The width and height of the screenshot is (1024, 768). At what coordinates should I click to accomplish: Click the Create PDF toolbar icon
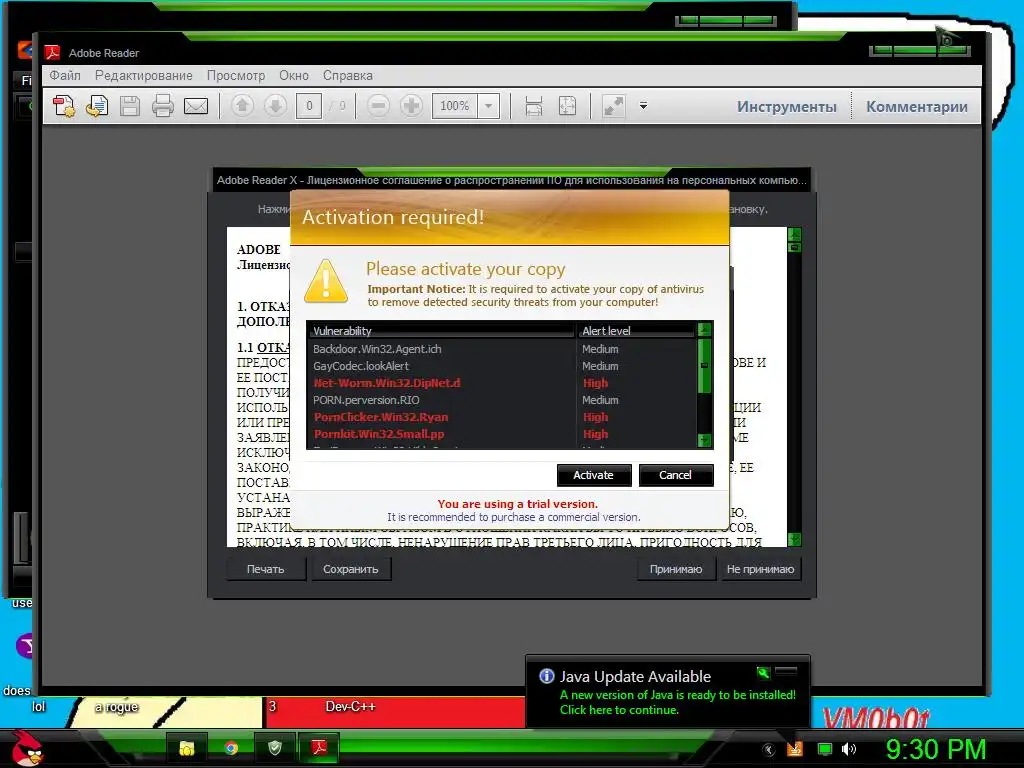(x=64, y=106)
